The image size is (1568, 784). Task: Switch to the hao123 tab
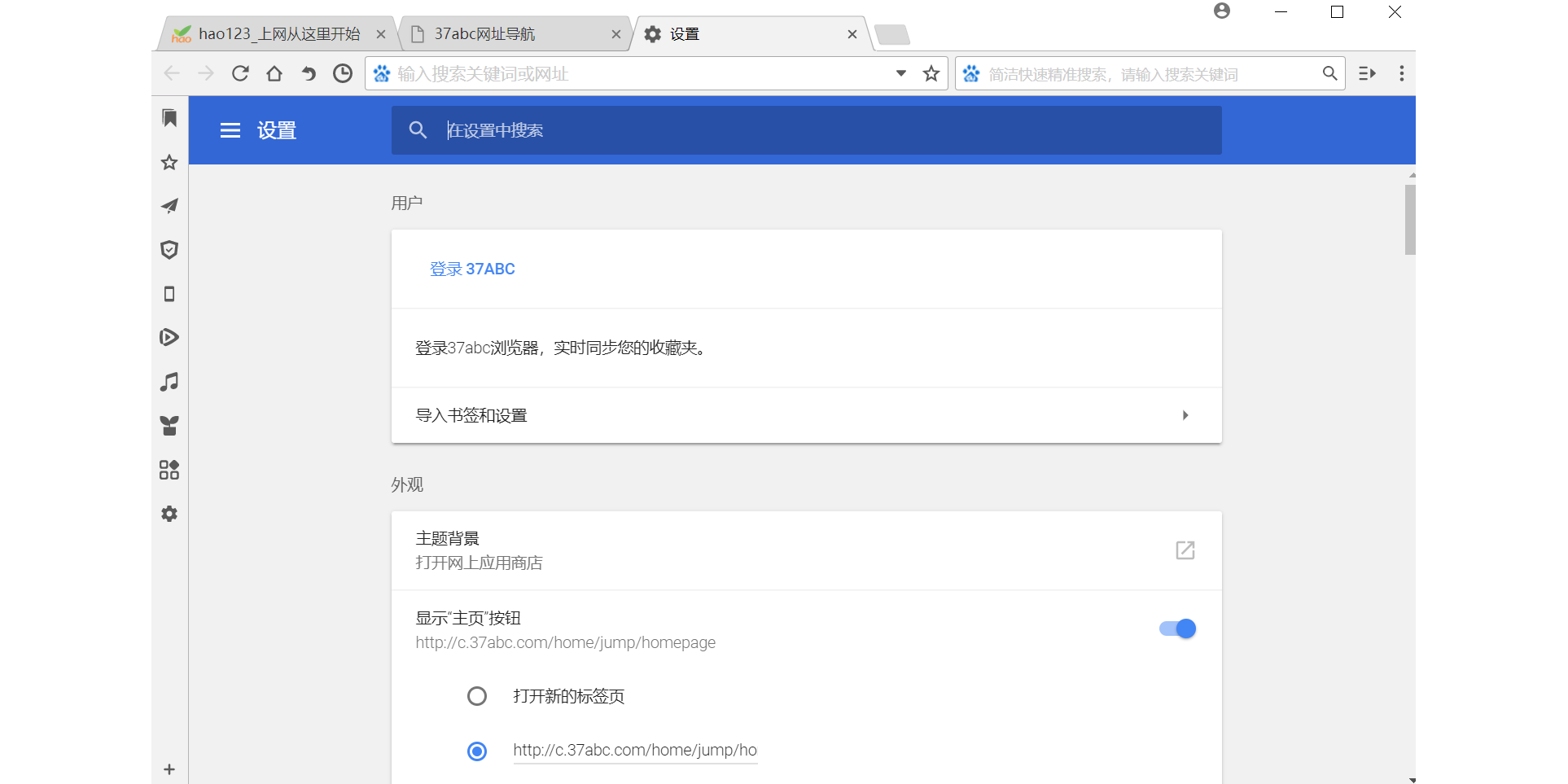point(277,34)
